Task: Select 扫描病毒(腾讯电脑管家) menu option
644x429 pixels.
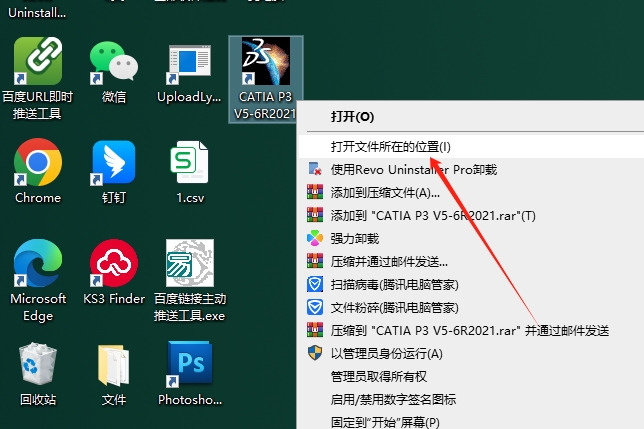Action: click(394, 284)
